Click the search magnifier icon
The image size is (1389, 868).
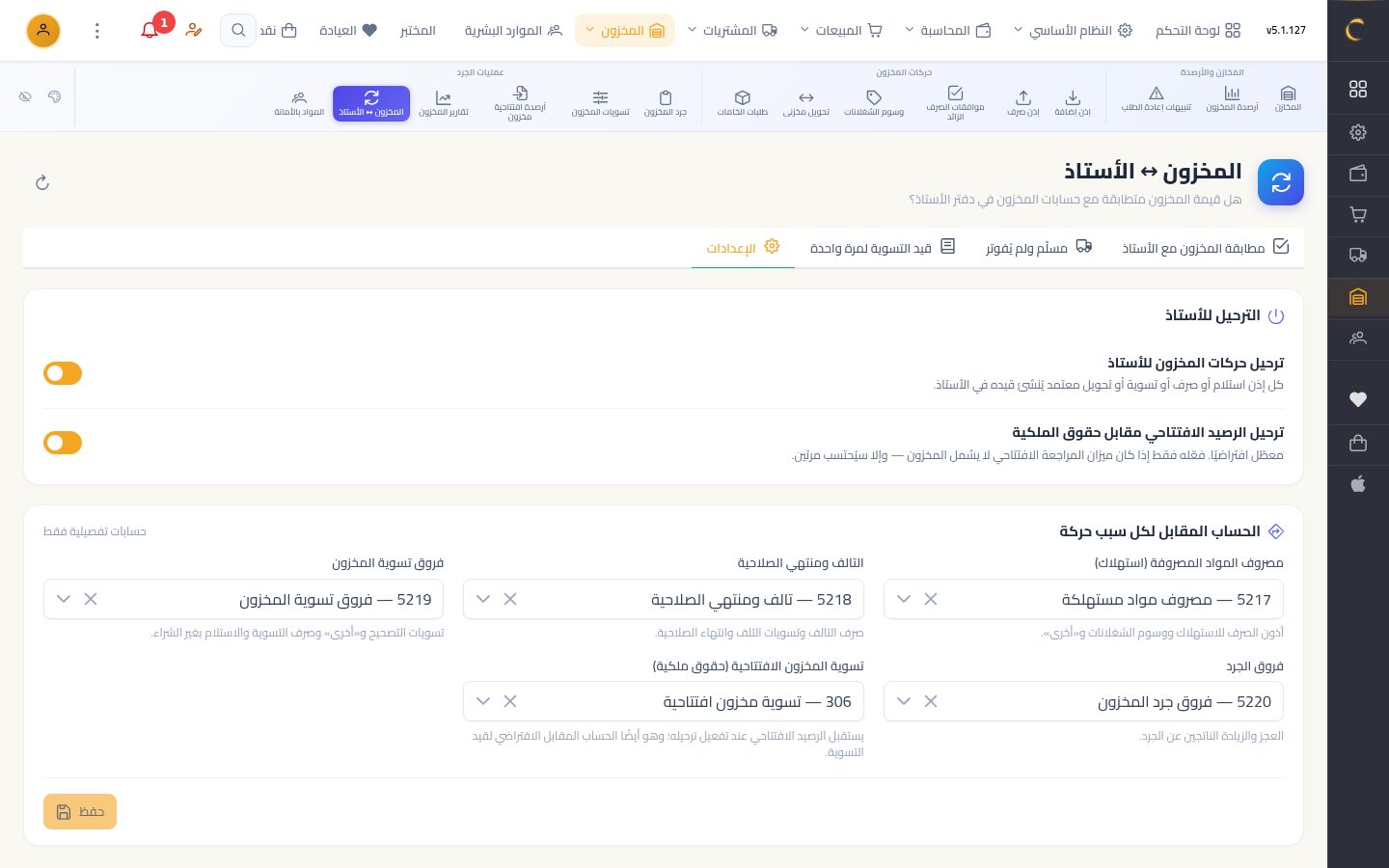pyautogui.click(x=238, y=30)
